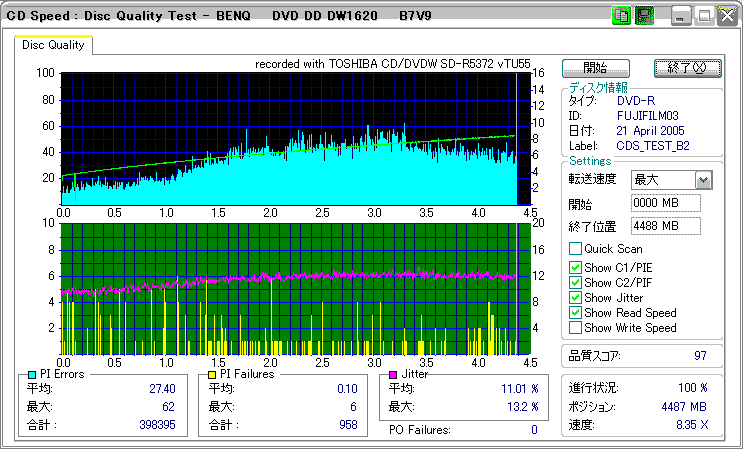The width and height of the screenshot is (743, 449).
Task: Minimize the CD Speed window
Action: 682,16
